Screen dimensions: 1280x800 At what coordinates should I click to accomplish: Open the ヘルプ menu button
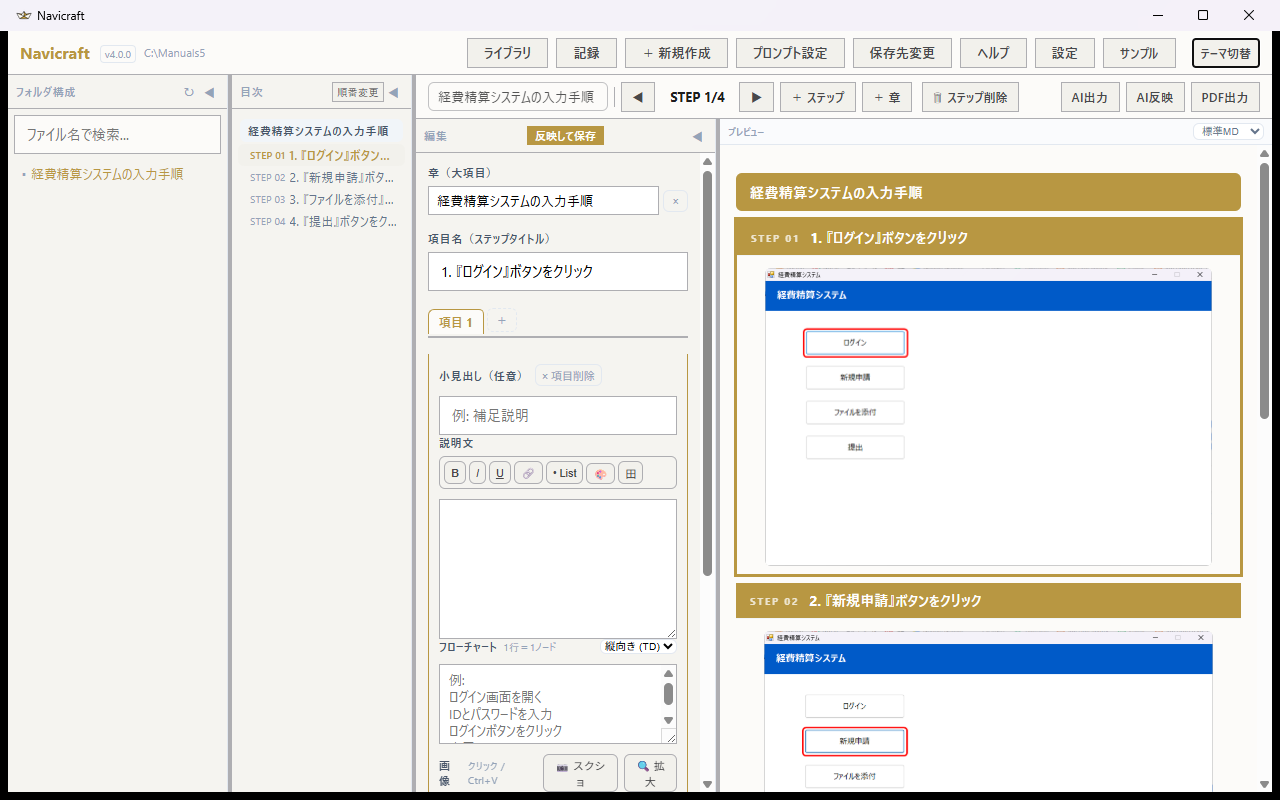pyautogui.click(x=993, y=53)
